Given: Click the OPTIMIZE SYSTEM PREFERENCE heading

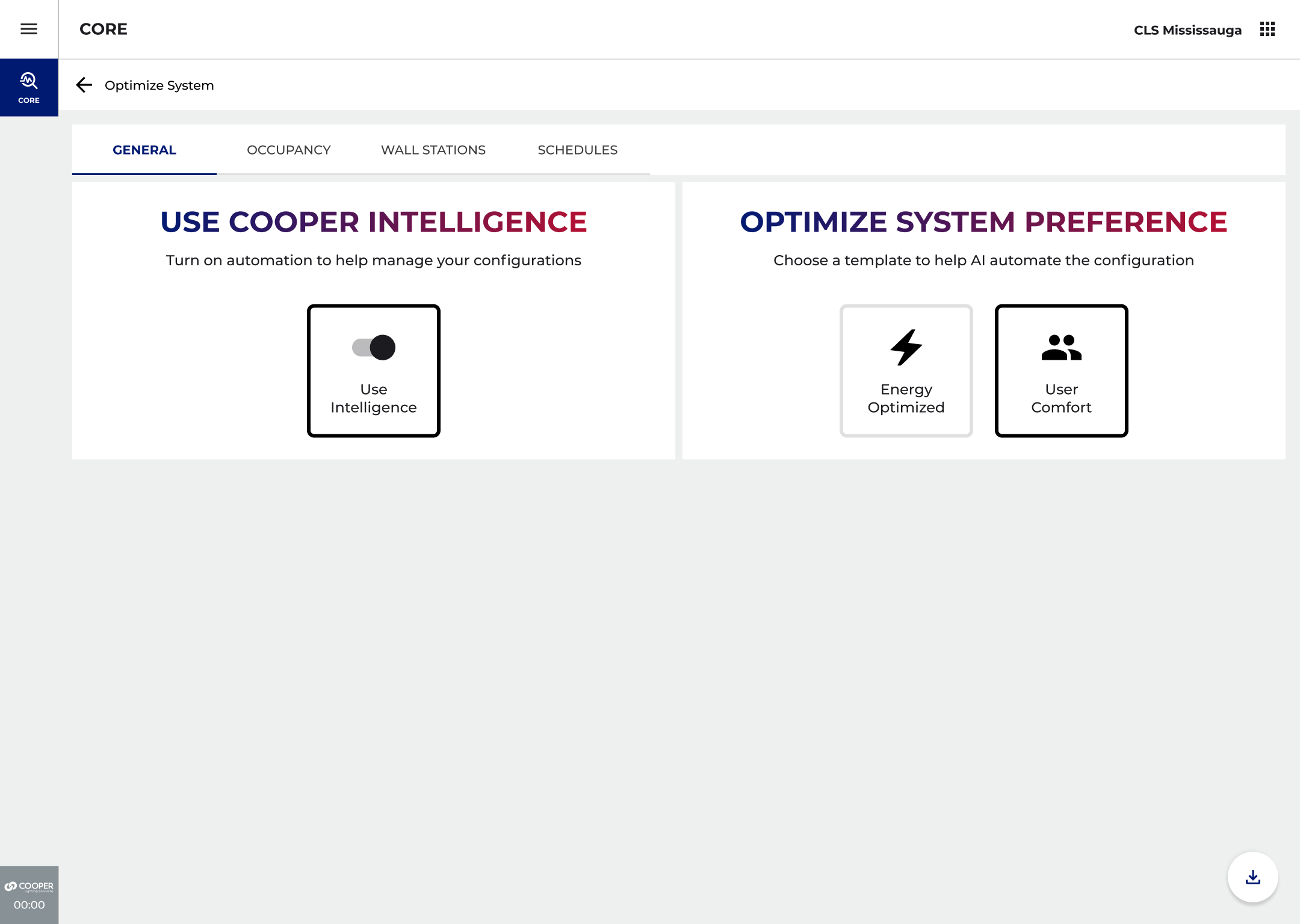Looking at the screenshot, I should [983, 222].
